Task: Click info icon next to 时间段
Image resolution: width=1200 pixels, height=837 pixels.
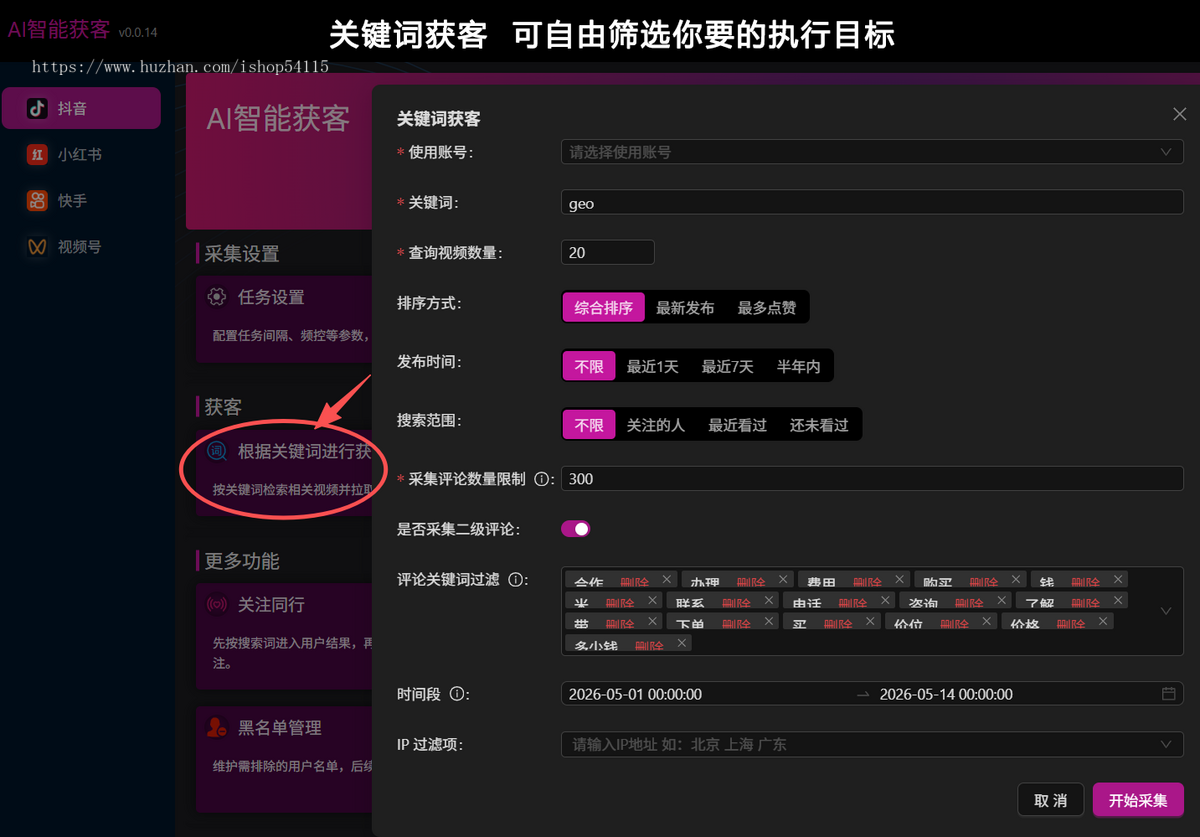Action: point(457,694)
